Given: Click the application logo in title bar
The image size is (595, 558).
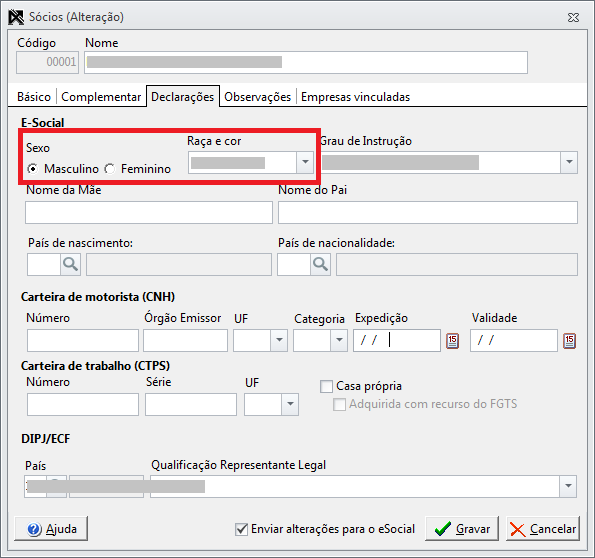Looking at the screenshot, I should click(16, 17).
